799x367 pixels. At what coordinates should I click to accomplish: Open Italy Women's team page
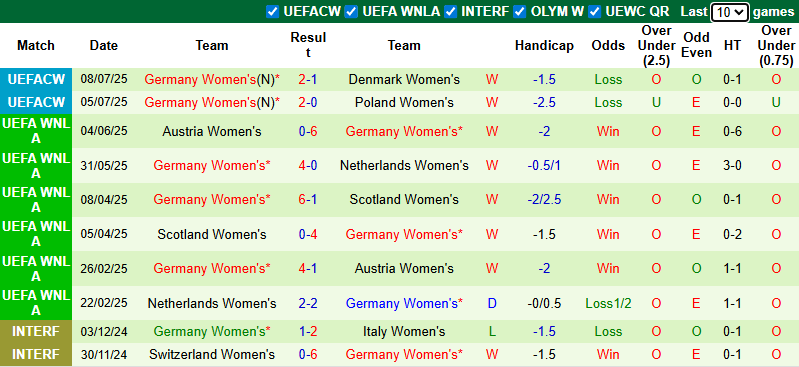coord(404,332)
